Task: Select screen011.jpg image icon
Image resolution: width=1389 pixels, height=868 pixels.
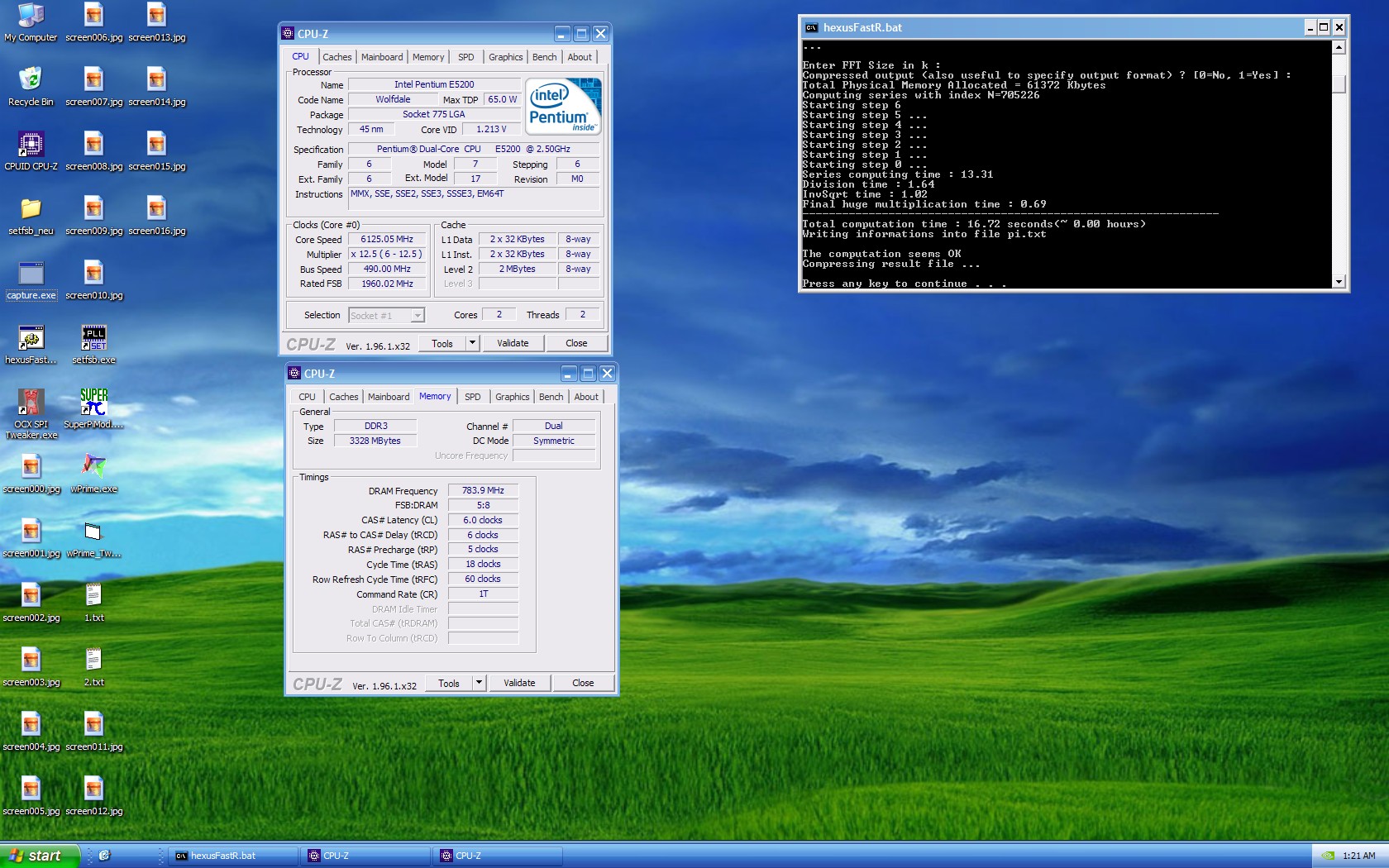Action: click(x=93, y=732)
